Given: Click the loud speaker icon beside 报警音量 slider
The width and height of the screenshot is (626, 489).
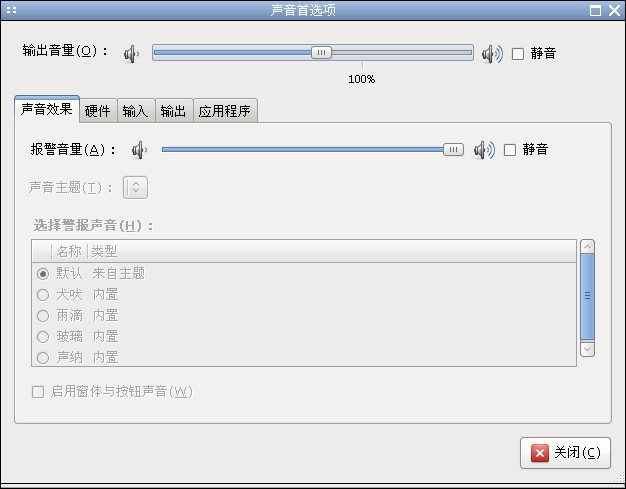Looking at the screenshot, I should [x=484, y=150].
